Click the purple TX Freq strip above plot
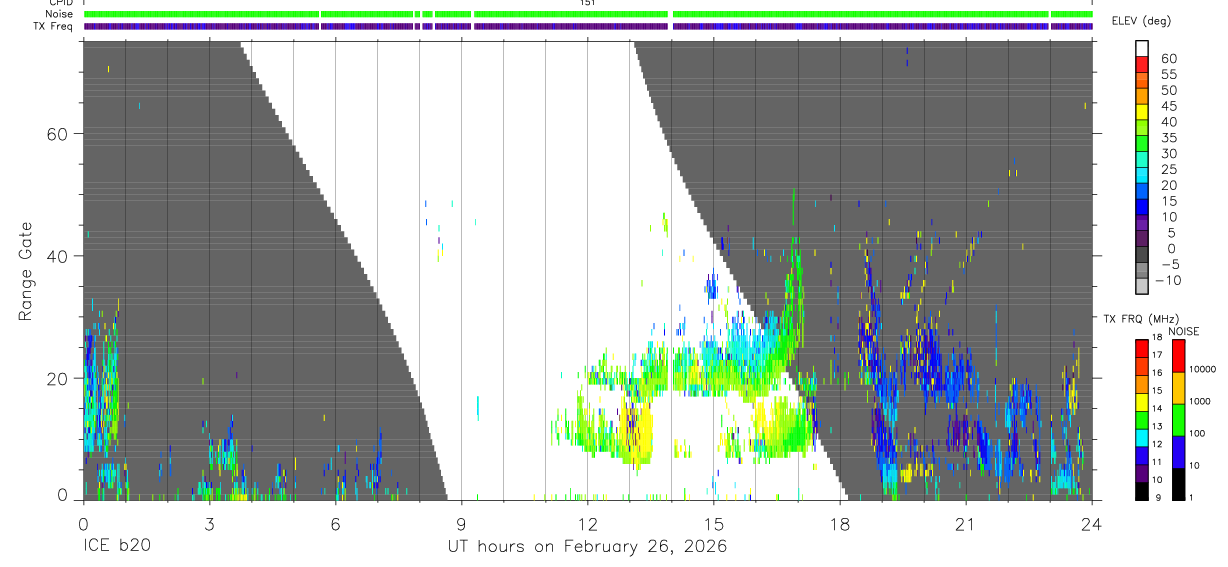This screenshot has width=1228, height=567. coord(588,26)
